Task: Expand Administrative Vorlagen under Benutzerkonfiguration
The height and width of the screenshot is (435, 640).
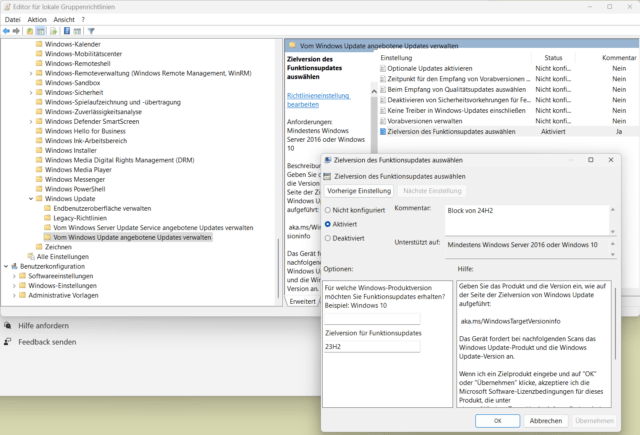Action: tap(17, 296)
